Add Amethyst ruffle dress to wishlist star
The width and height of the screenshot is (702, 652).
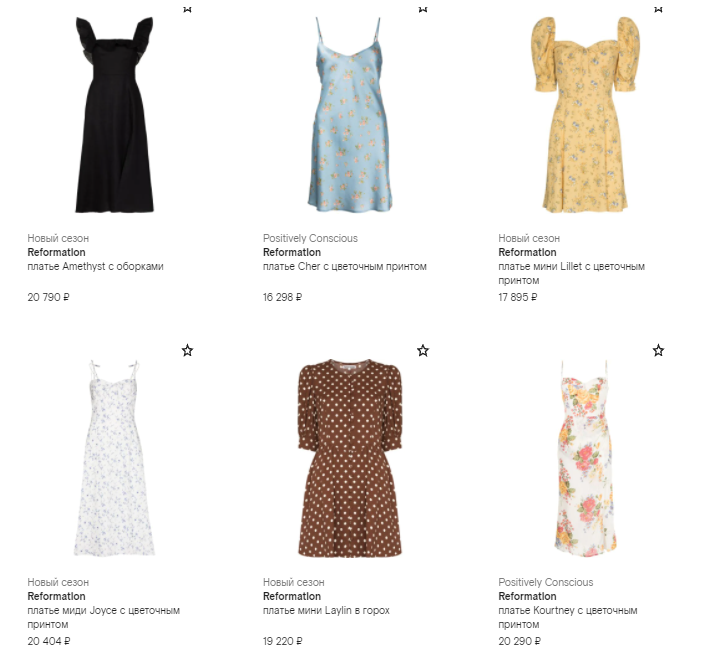(188, 9)
